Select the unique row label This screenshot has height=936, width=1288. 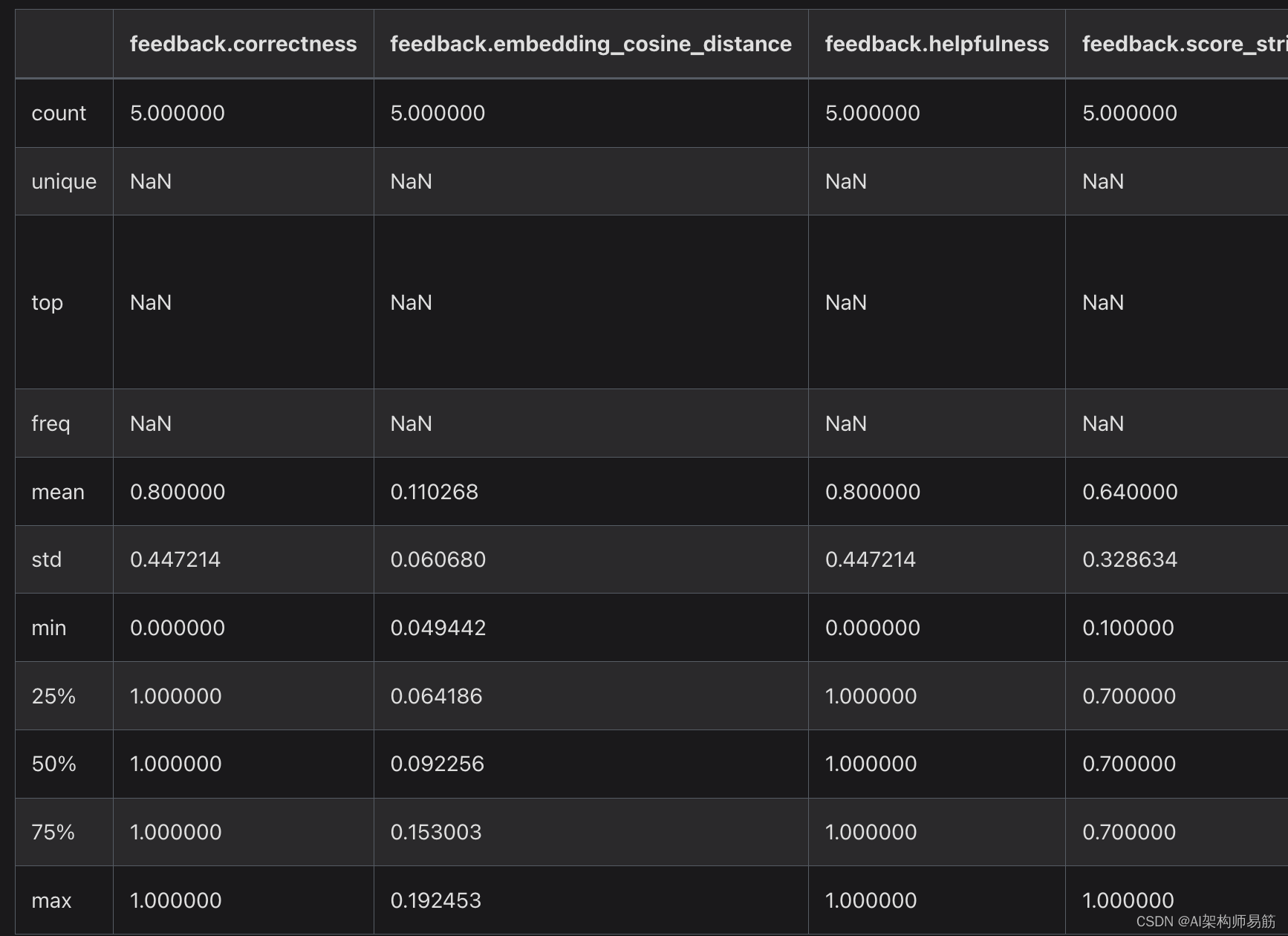coord(63,181)
